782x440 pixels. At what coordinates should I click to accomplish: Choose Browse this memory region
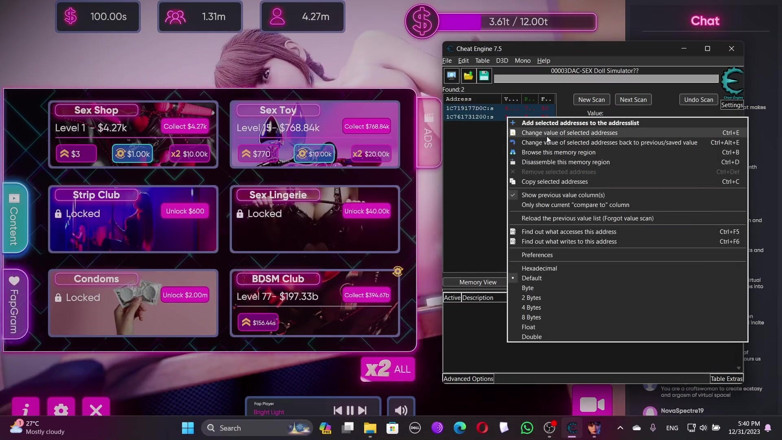[x=627, y=152]
